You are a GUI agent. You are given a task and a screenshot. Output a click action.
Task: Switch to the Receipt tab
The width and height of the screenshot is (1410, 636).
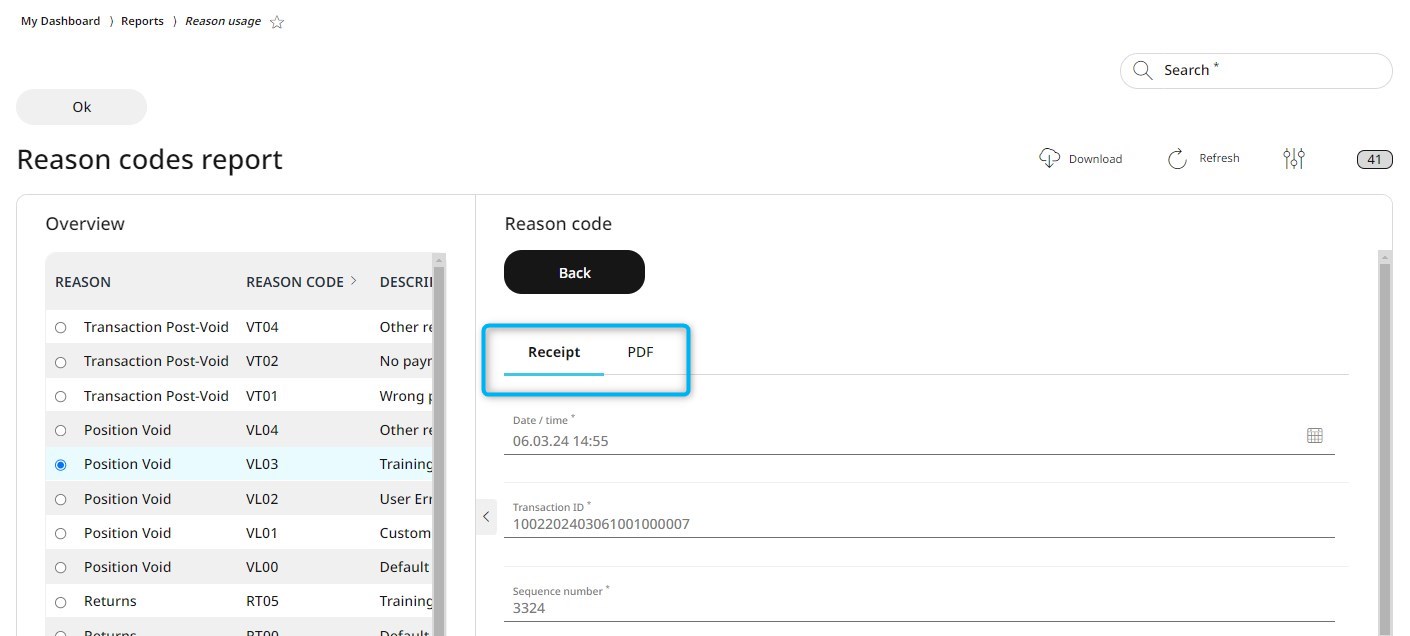[554, 352]
